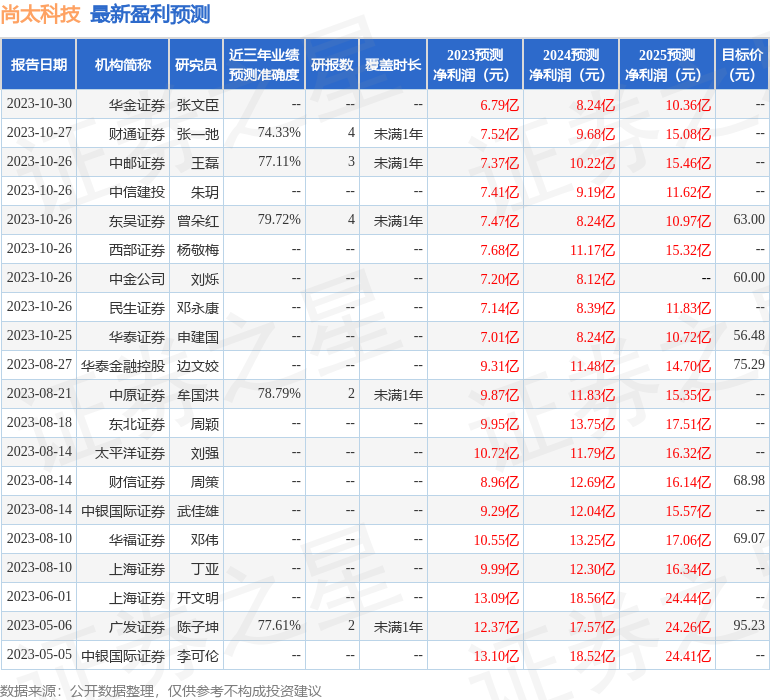
Task: Click target price 95.23
Action: pos(749,625)
